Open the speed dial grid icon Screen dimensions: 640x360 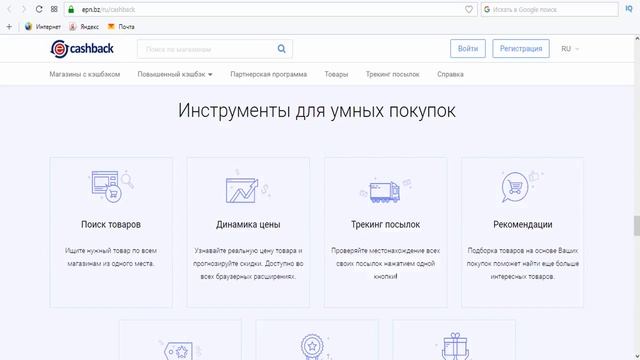tap(54, 9)
